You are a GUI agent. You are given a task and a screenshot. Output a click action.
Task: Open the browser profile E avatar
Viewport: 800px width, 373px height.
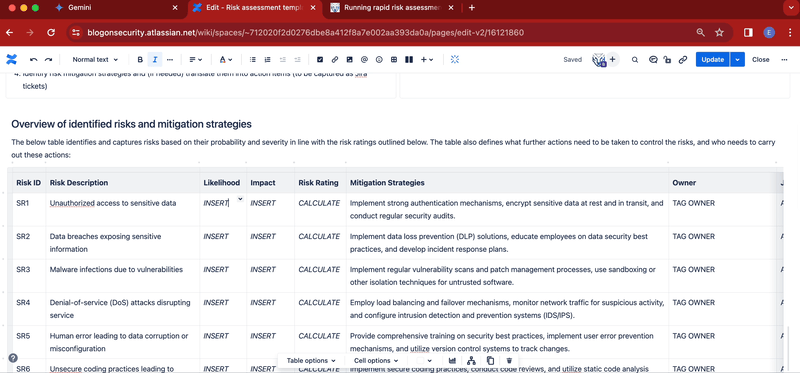tap(769, 33)
